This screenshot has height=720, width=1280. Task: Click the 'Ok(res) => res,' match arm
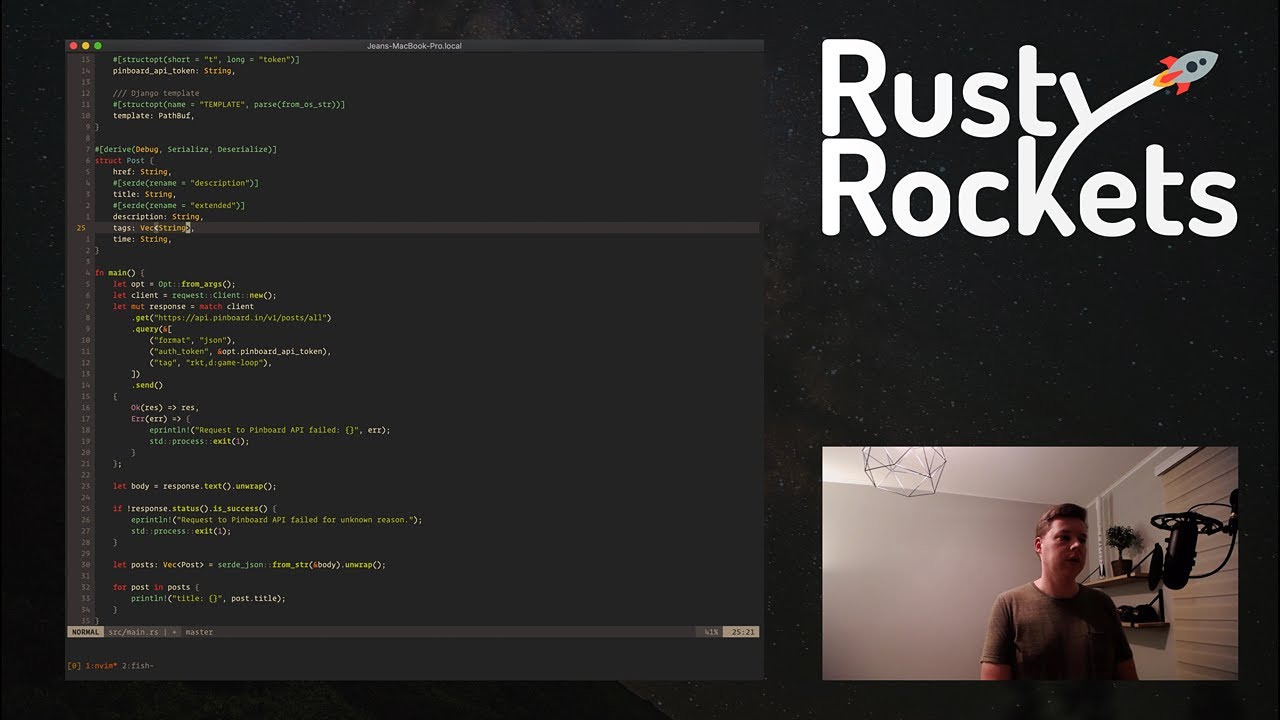[x=165, y=408]
